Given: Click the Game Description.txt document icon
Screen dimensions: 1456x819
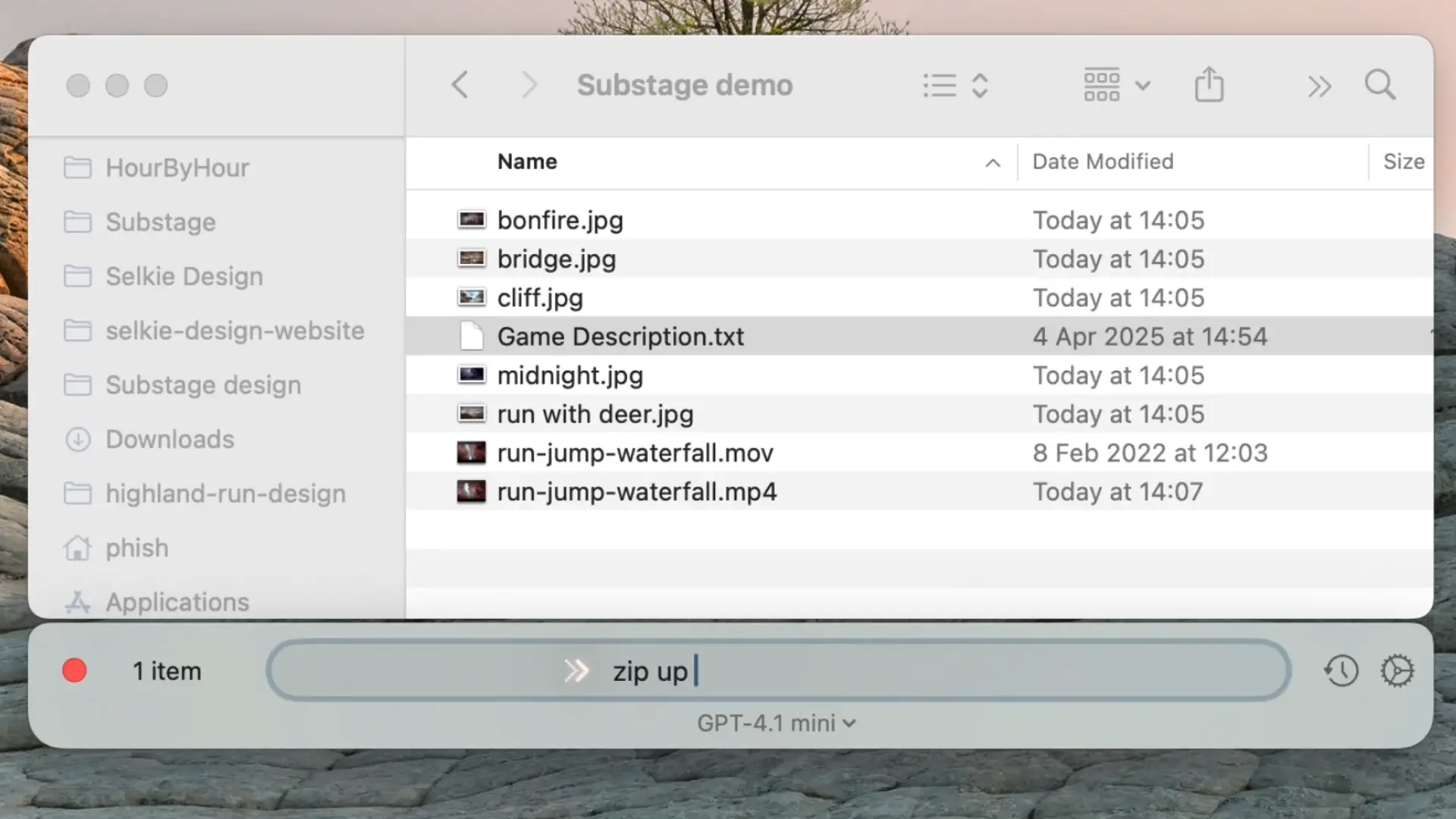Looking at the screenshot, I should coord(471,336).
